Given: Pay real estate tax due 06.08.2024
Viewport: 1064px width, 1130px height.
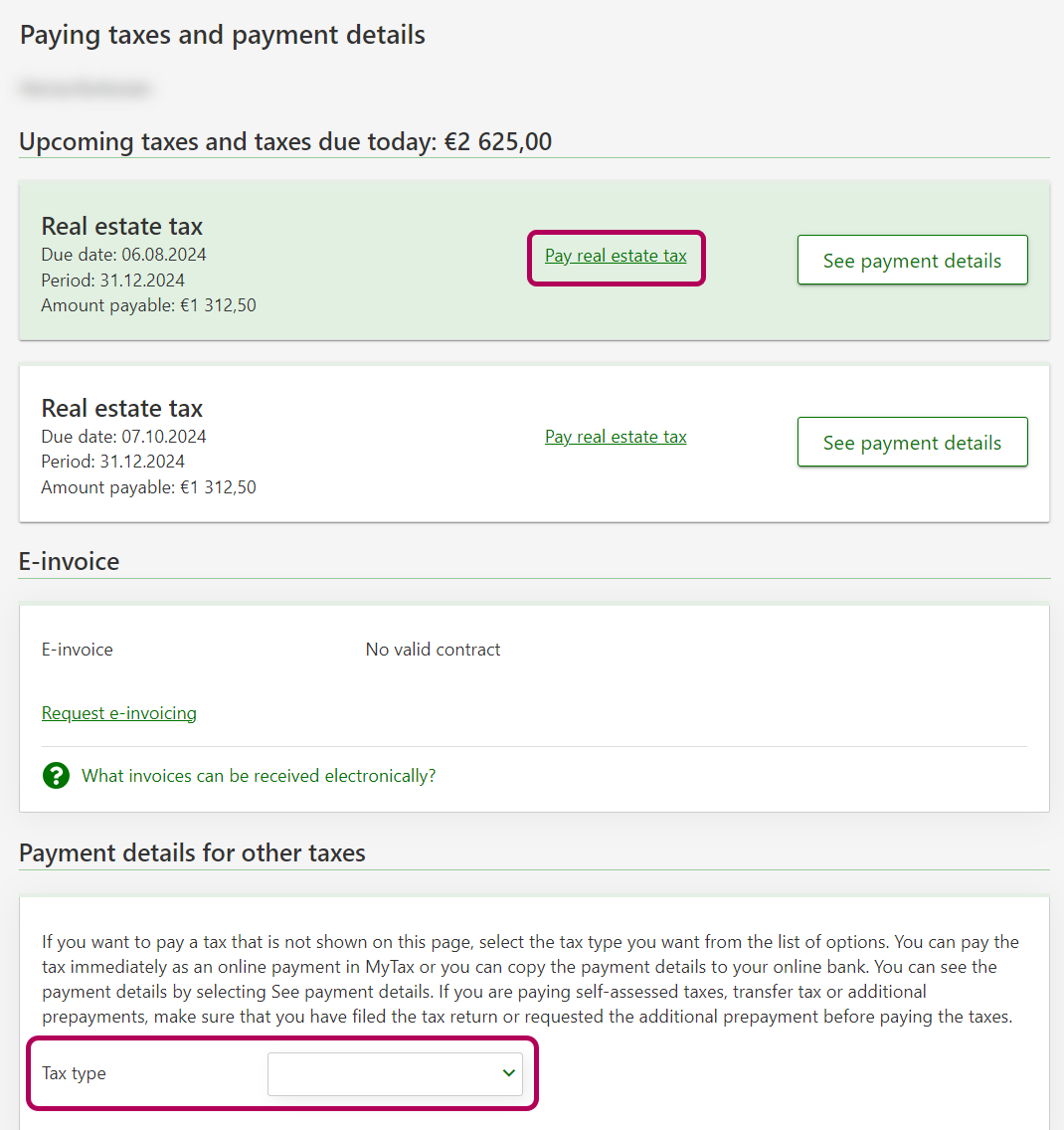Looking at the screenshot, I should [616, 257].
